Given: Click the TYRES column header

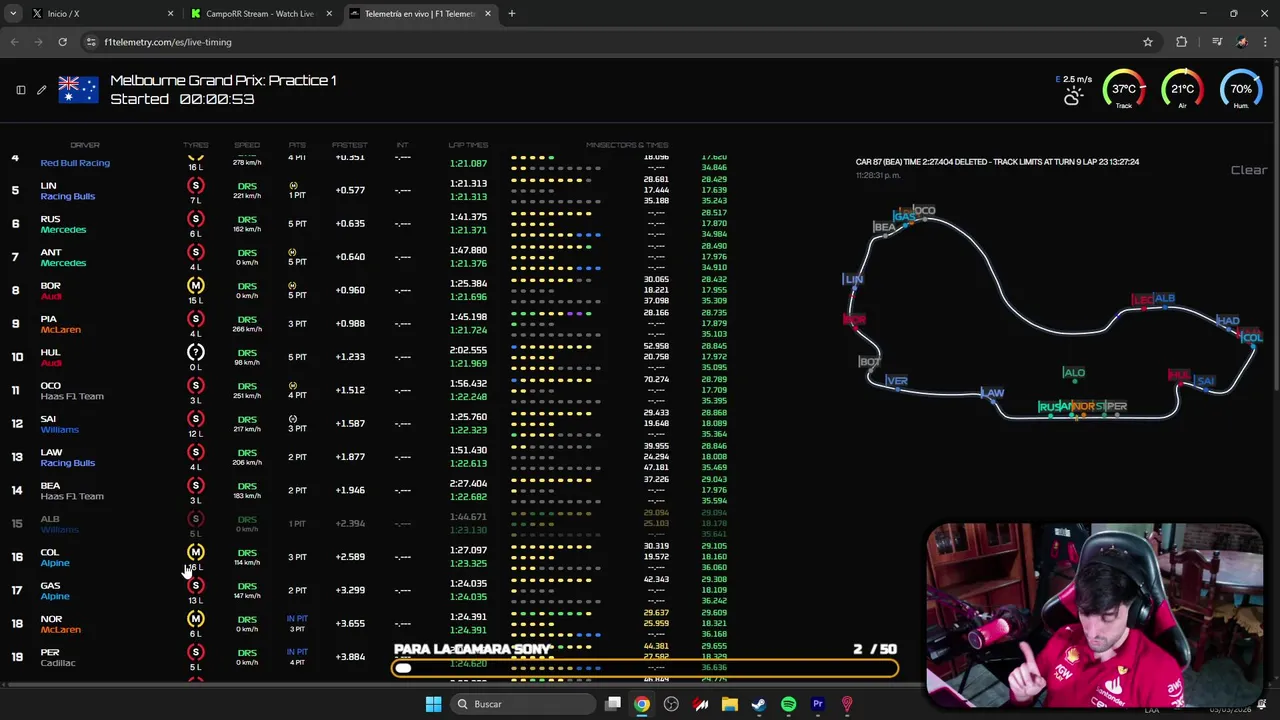Looking at the screenshot, I should (196, 145).
